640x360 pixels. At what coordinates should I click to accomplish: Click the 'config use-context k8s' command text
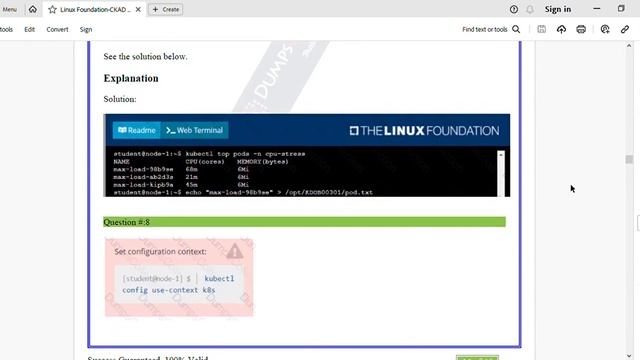[169, 290]
